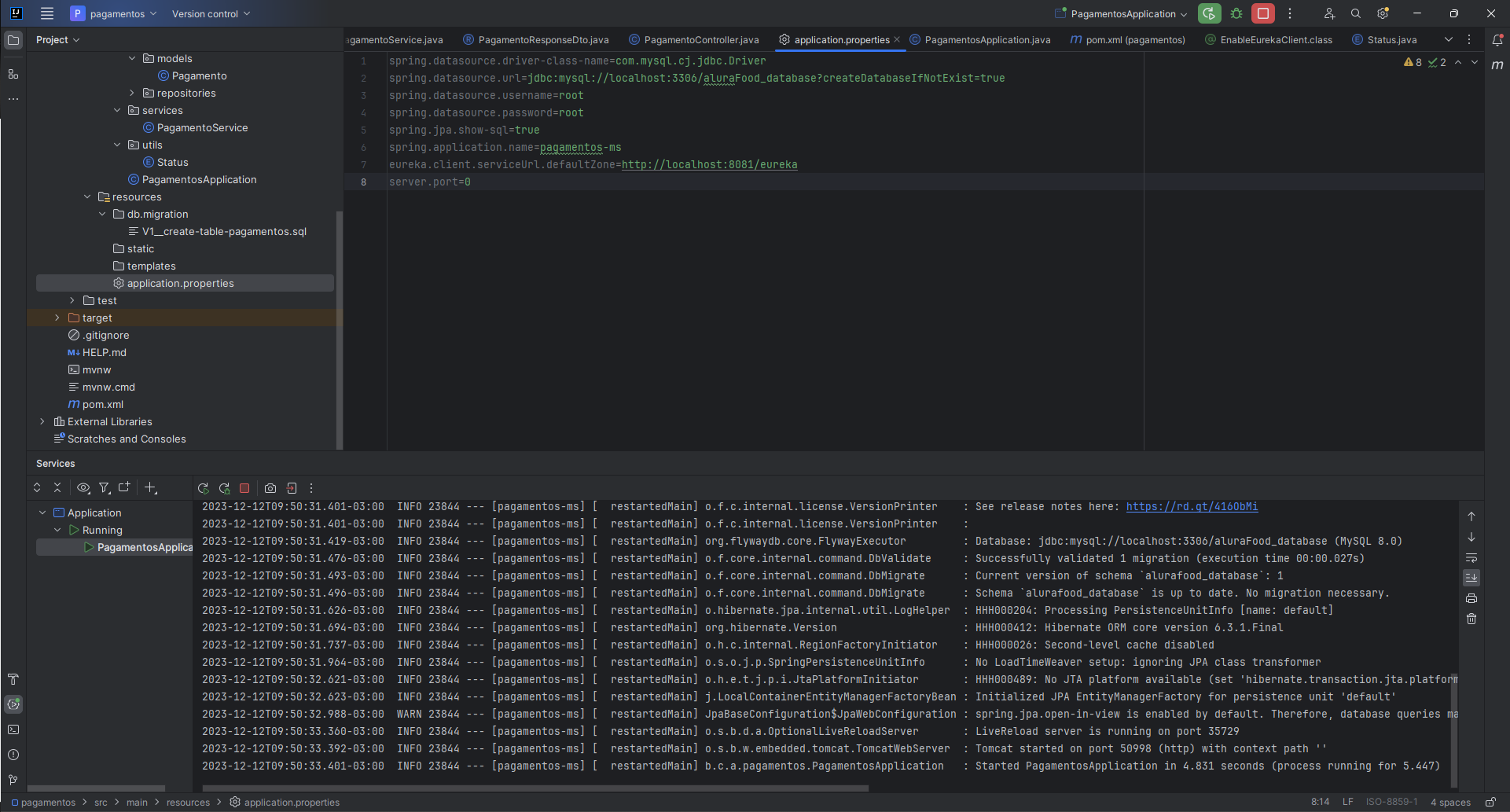Expand all services in Services panel
Screen dimensions: 1510x812
[37, 488]
